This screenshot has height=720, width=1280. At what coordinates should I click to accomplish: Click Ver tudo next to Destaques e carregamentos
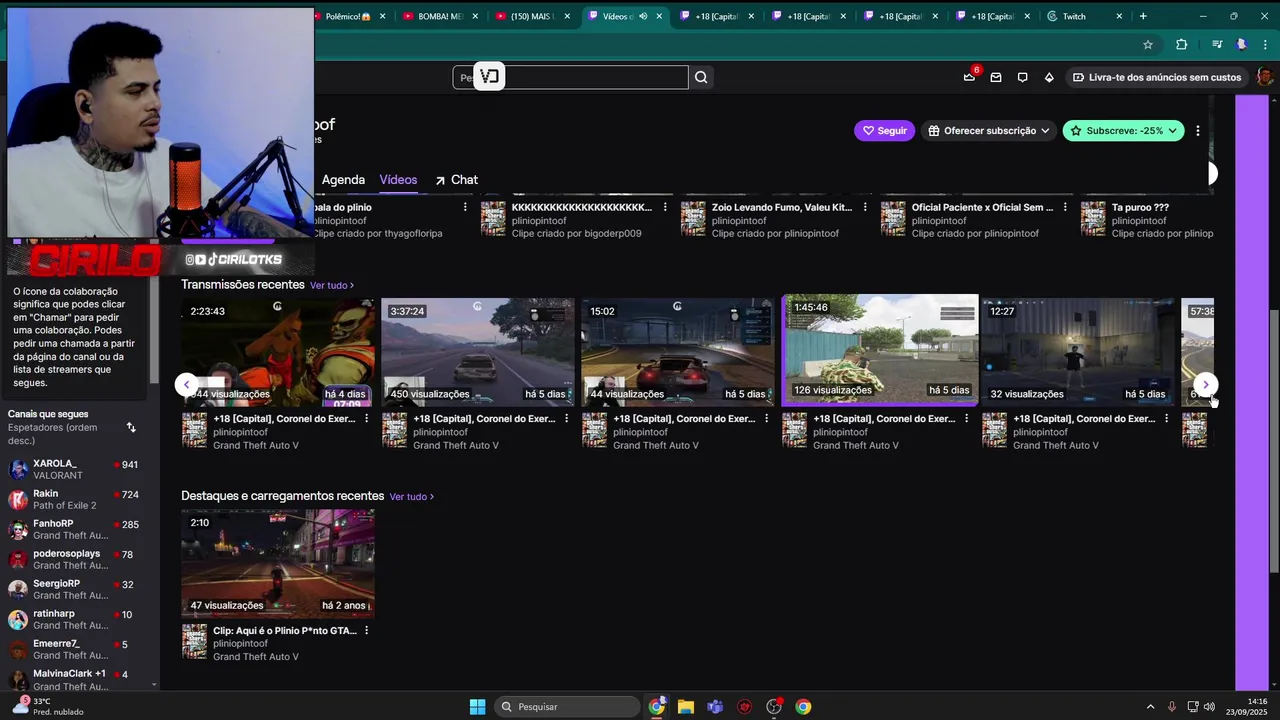[x=412, y=497]
